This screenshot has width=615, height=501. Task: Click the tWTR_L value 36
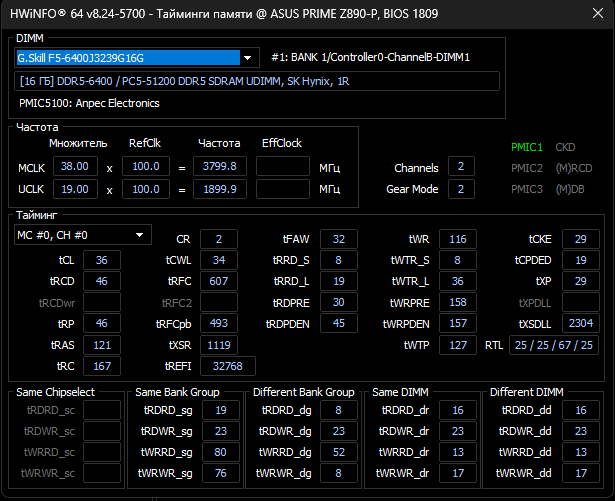coord(458,281)
